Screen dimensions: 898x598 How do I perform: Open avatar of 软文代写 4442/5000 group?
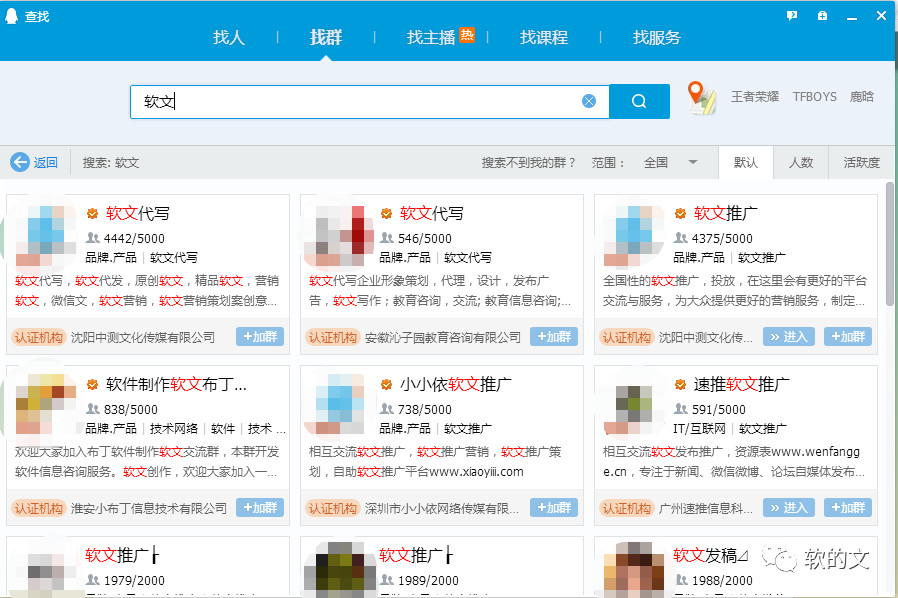coord(46,236)
